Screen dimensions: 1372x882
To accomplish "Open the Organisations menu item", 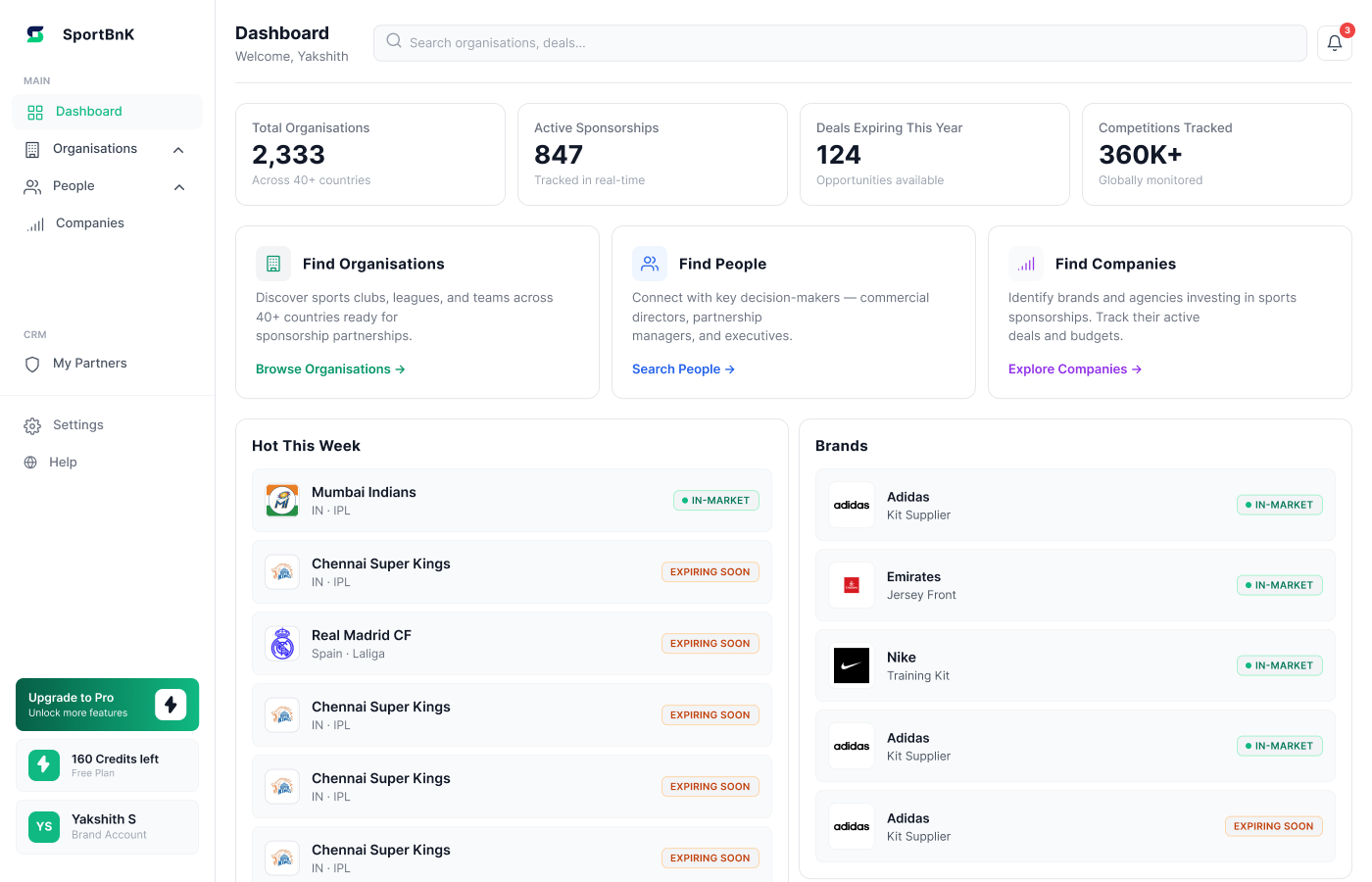I will (x=107, y=149).
